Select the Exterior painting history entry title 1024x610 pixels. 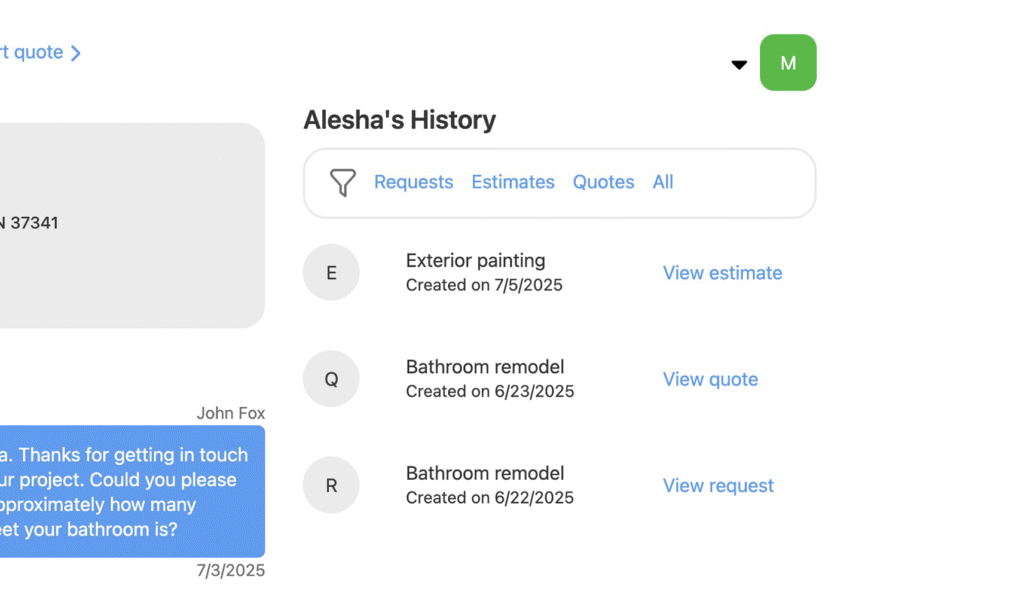pyautogui.click(x=475, y=261)
